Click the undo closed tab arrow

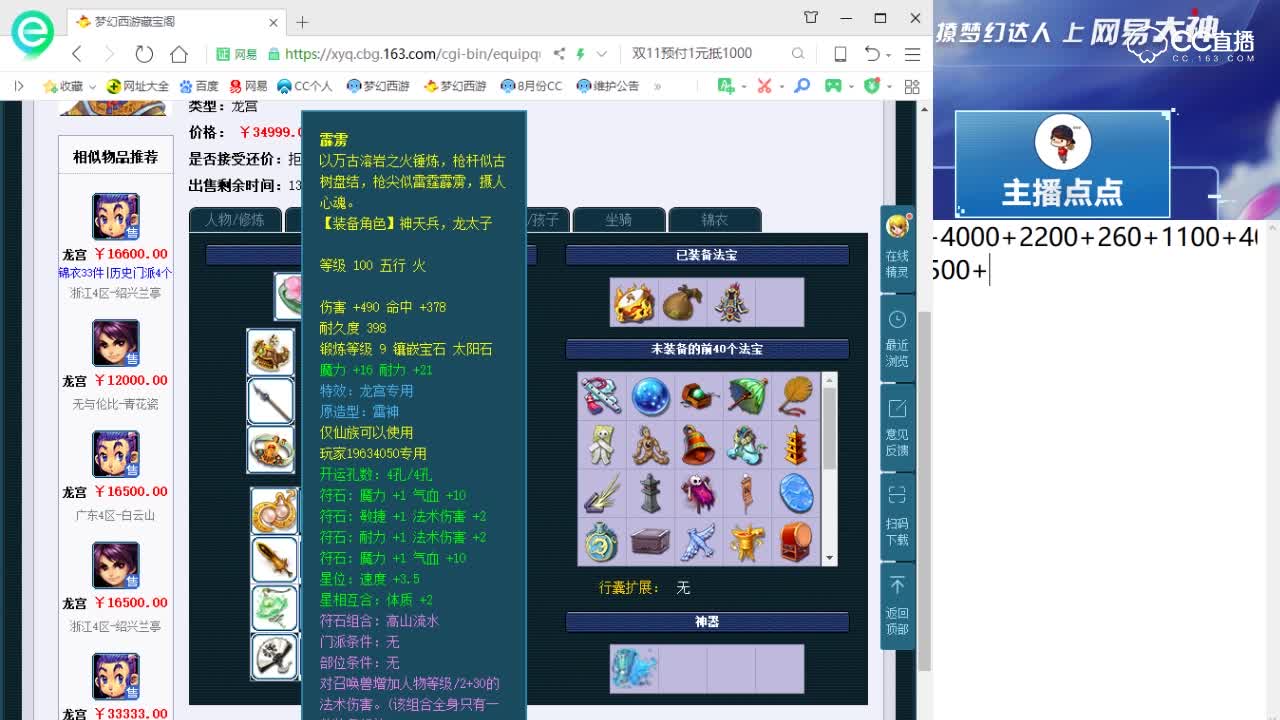(872, 54)
